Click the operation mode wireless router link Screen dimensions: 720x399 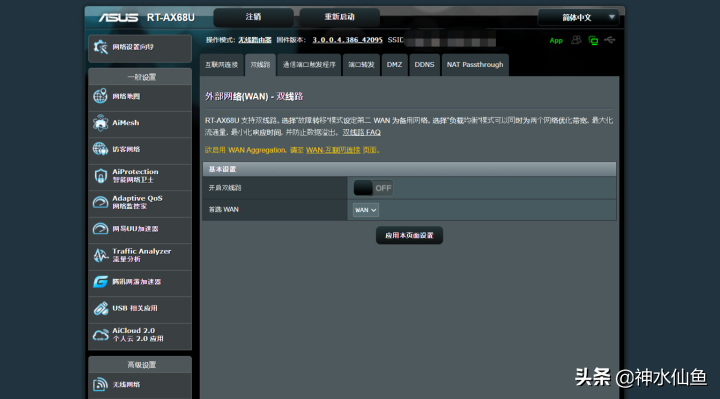pyautogui.click(x=255, y=40)
